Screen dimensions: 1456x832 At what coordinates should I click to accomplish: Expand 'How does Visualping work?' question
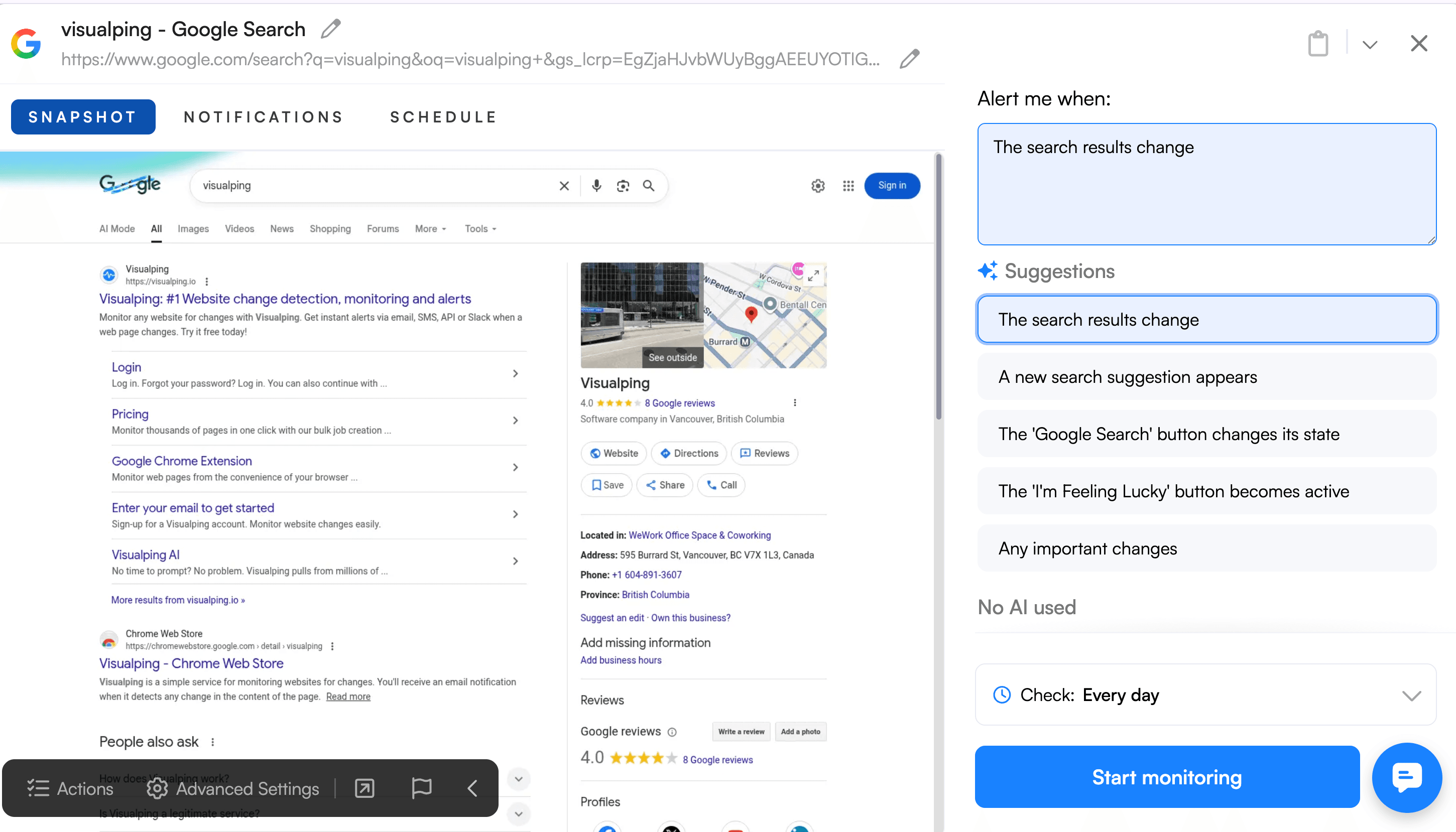[x=518, y=779]
